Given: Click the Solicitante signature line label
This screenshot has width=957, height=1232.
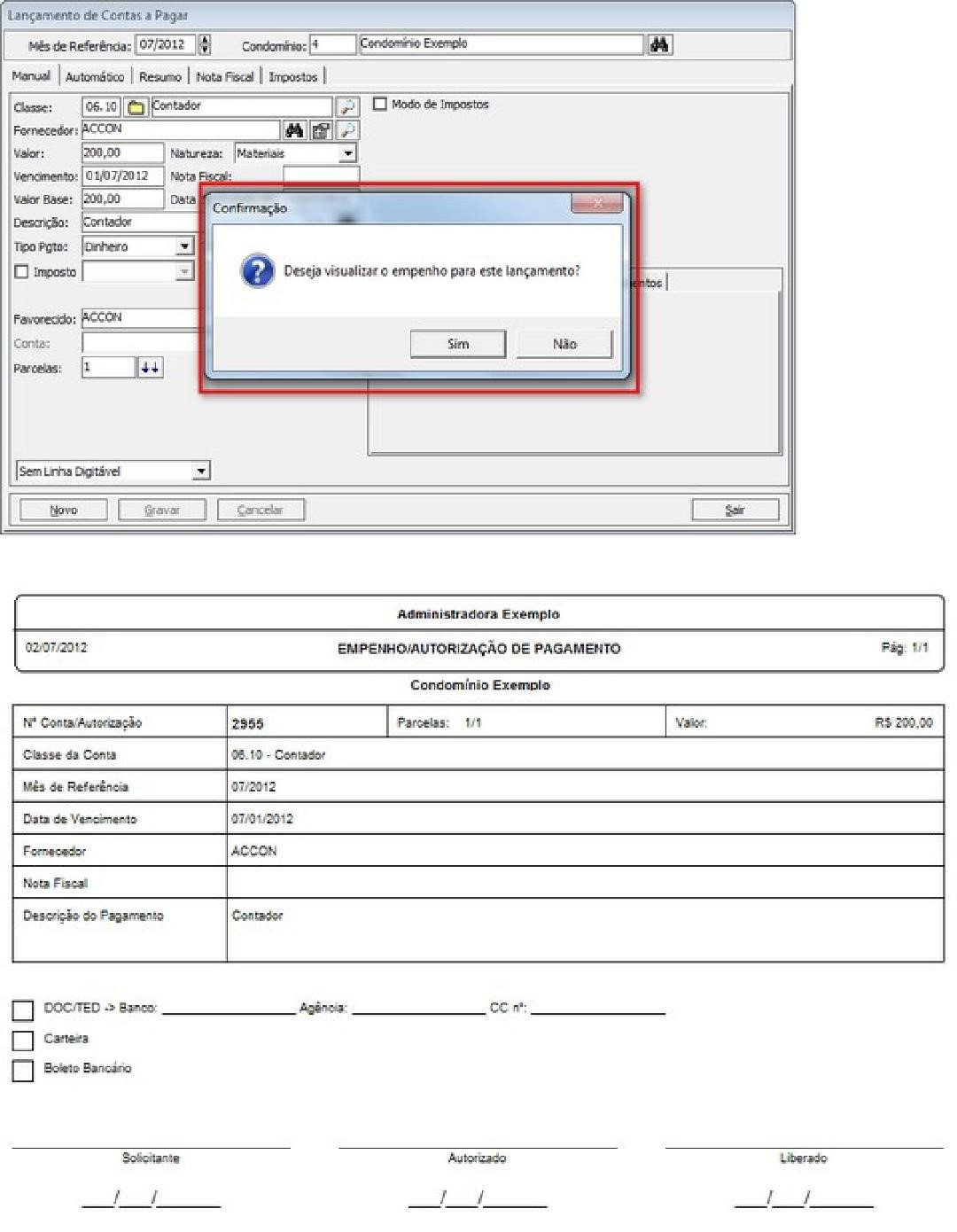Looking at the screenshot, I should pyautogui.click(x=151, y=1158).
